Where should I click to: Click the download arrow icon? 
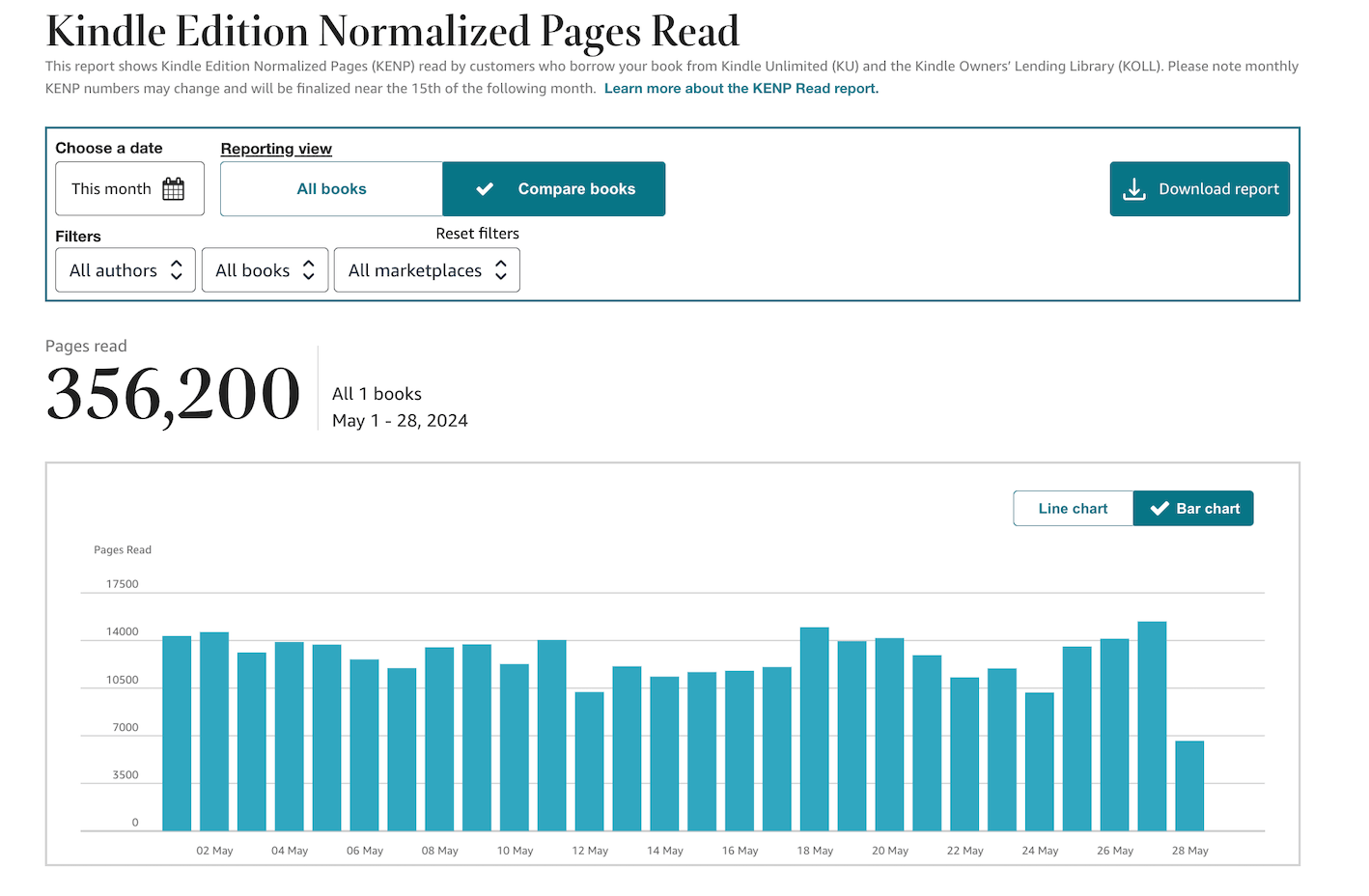pos(1134,189)
